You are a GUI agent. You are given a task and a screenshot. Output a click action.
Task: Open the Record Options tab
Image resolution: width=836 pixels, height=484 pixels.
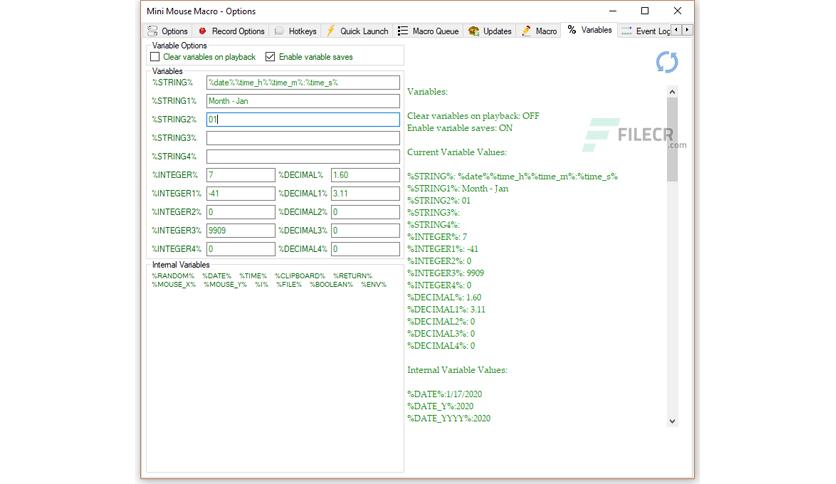(231, 31)
